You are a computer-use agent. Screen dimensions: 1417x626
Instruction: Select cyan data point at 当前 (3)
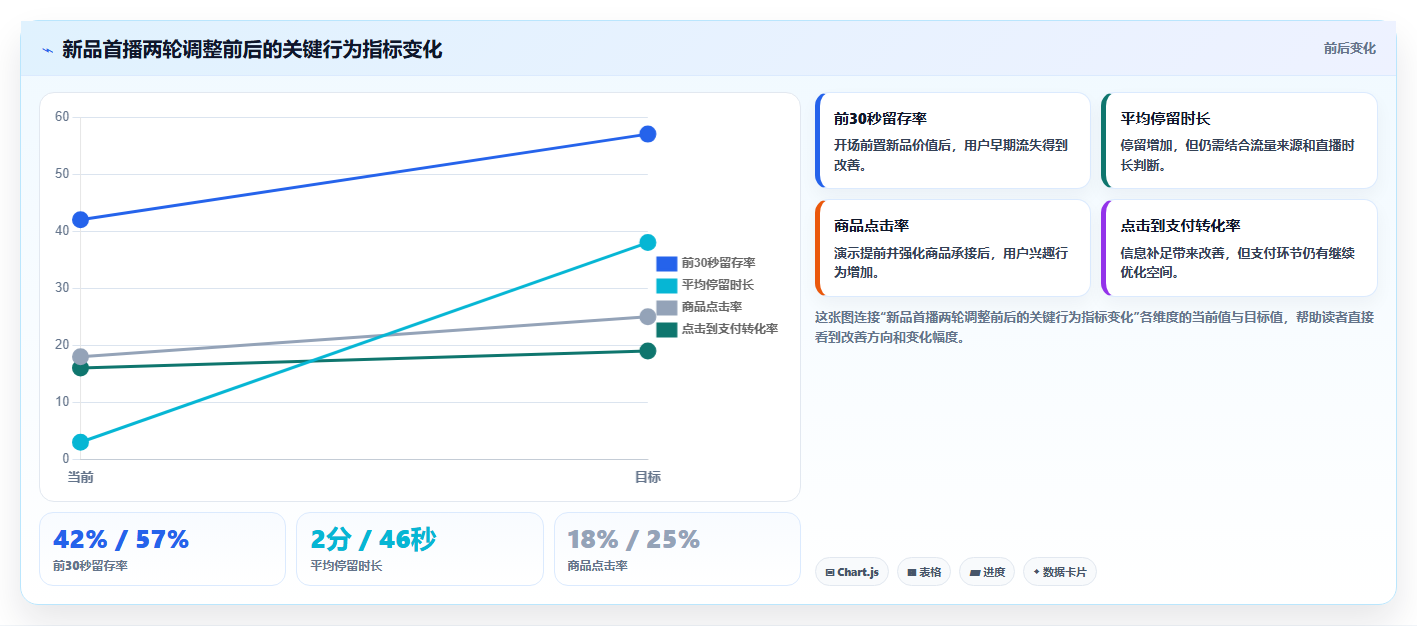click(81, 442)
